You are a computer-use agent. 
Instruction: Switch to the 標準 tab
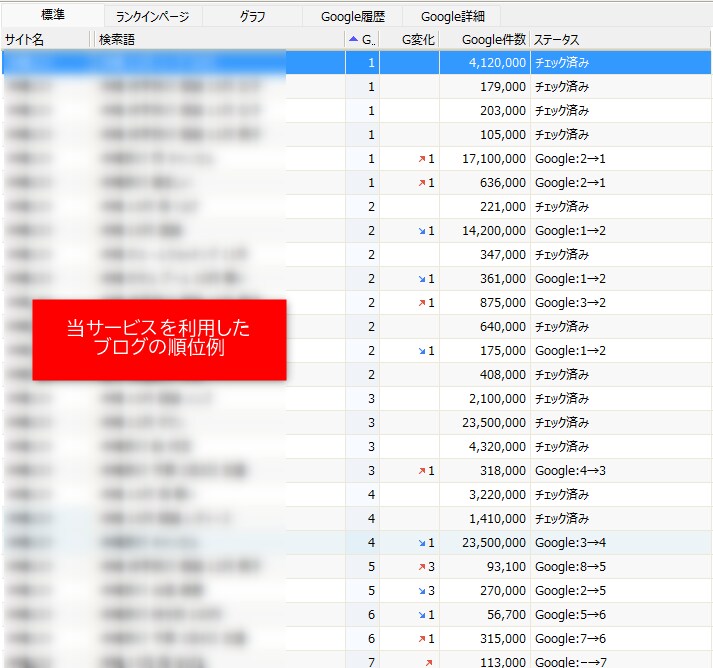pos(53,15)
